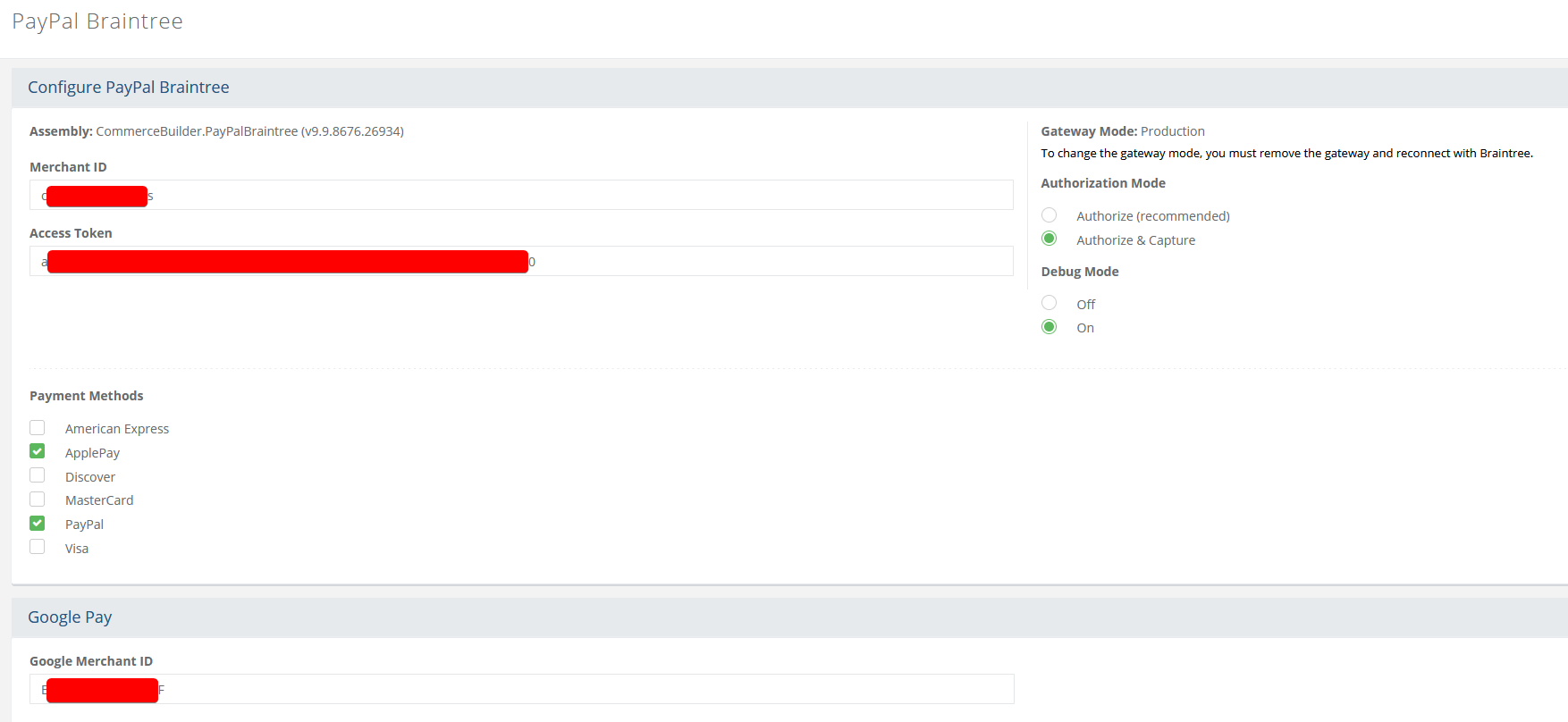Select the Authorize & Capture radio button
This screenshot has height=722, width=1568.
pos(1050,239)
